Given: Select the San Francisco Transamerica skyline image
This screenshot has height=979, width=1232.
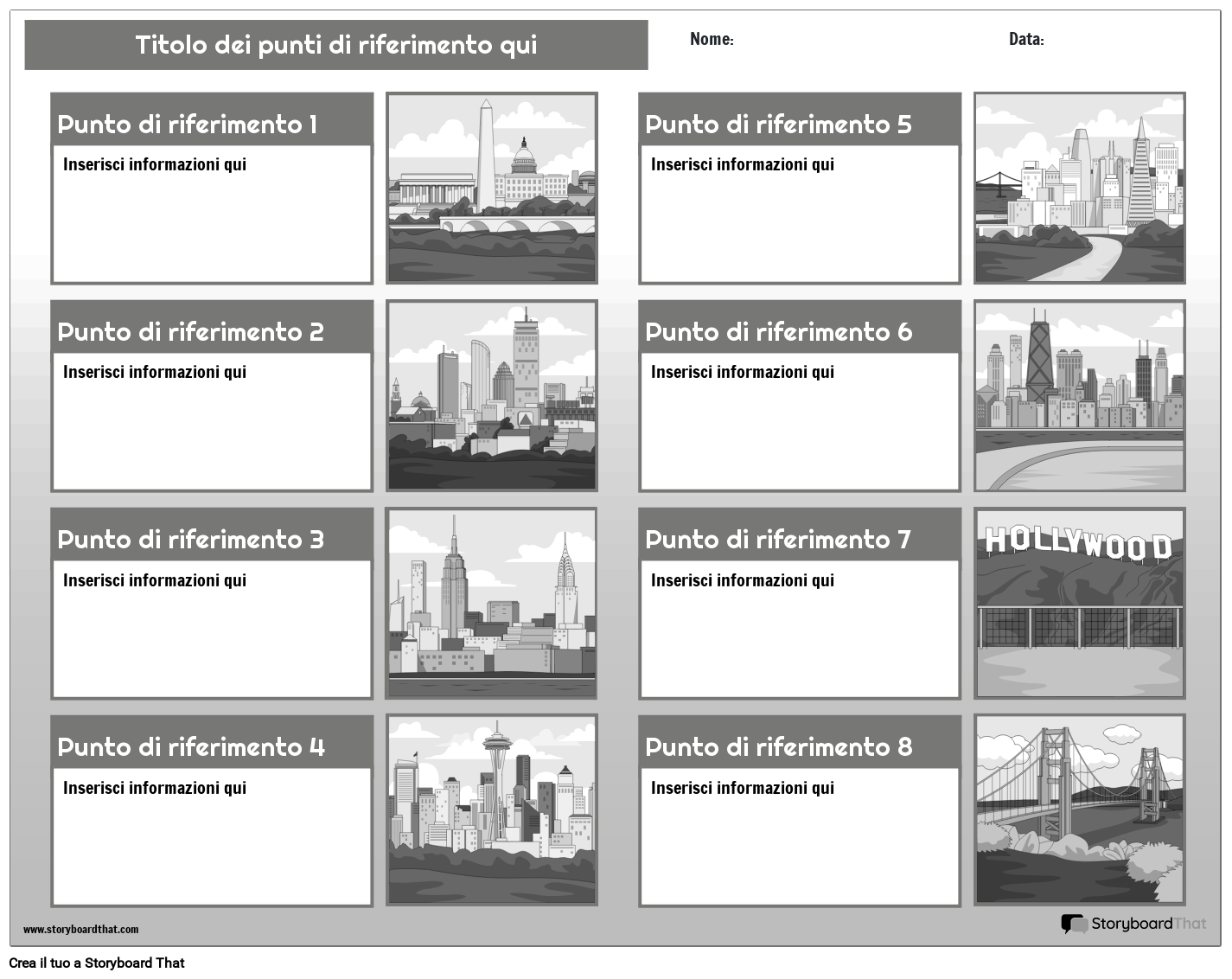Looking at the screenshot, I should click(1080, 188).
